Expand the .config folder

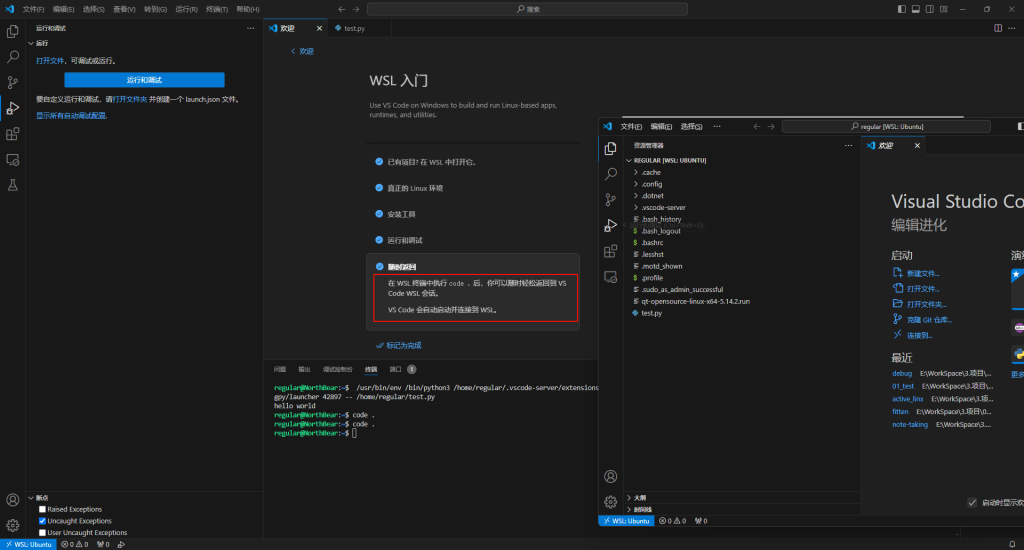click(x=651, y=184)
